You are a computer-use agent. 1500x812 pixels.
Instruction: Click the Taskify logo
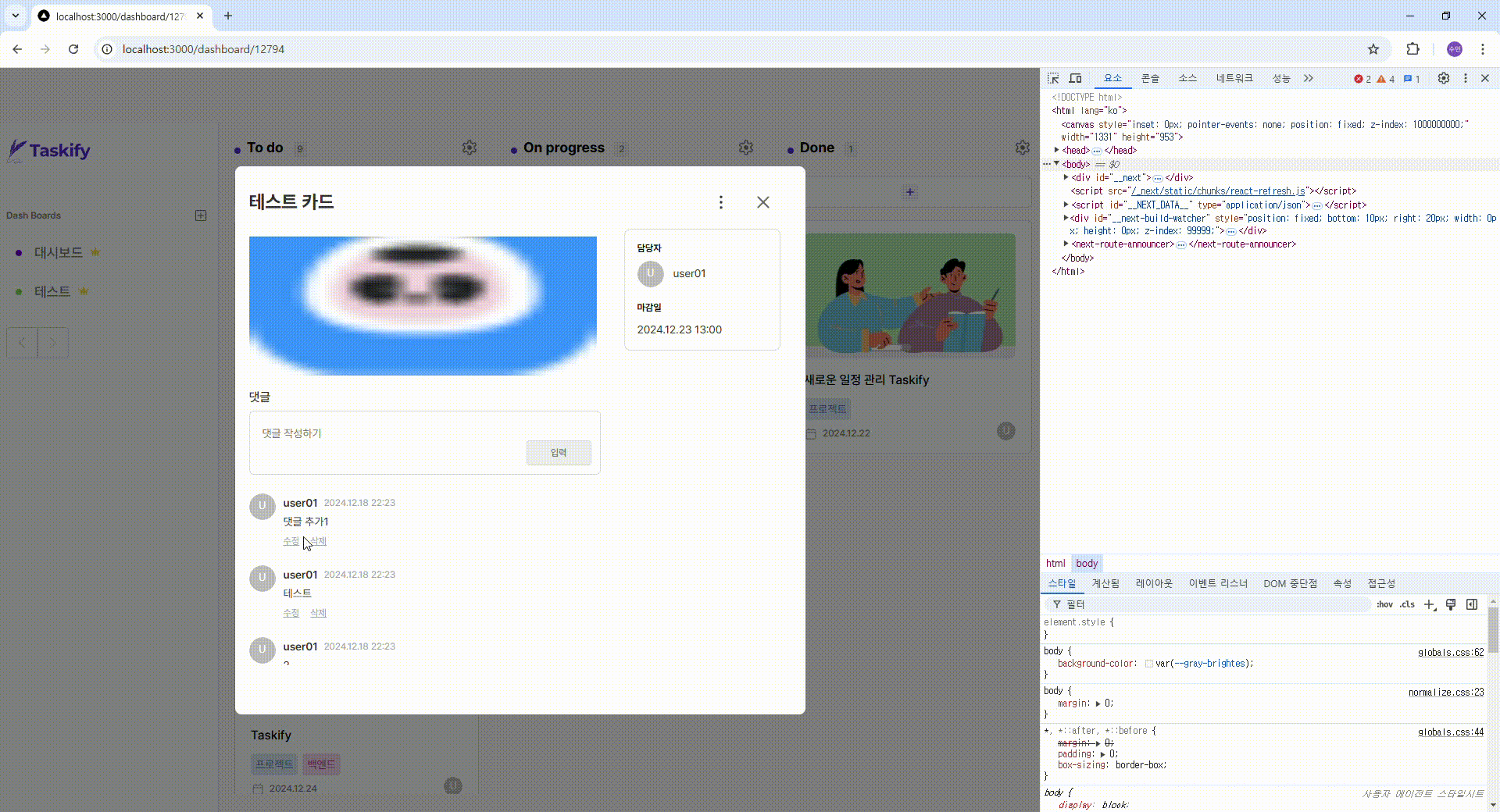coord(49,150)
